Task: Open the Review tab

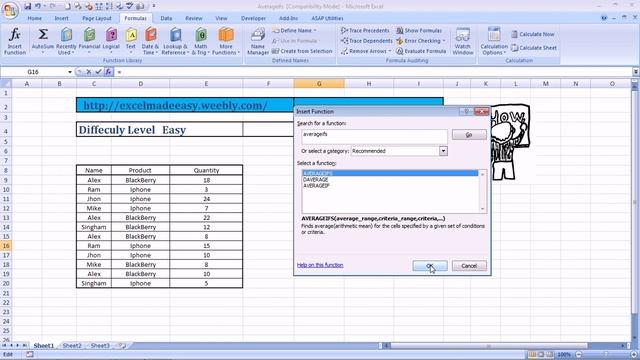Action: point(193,18)
